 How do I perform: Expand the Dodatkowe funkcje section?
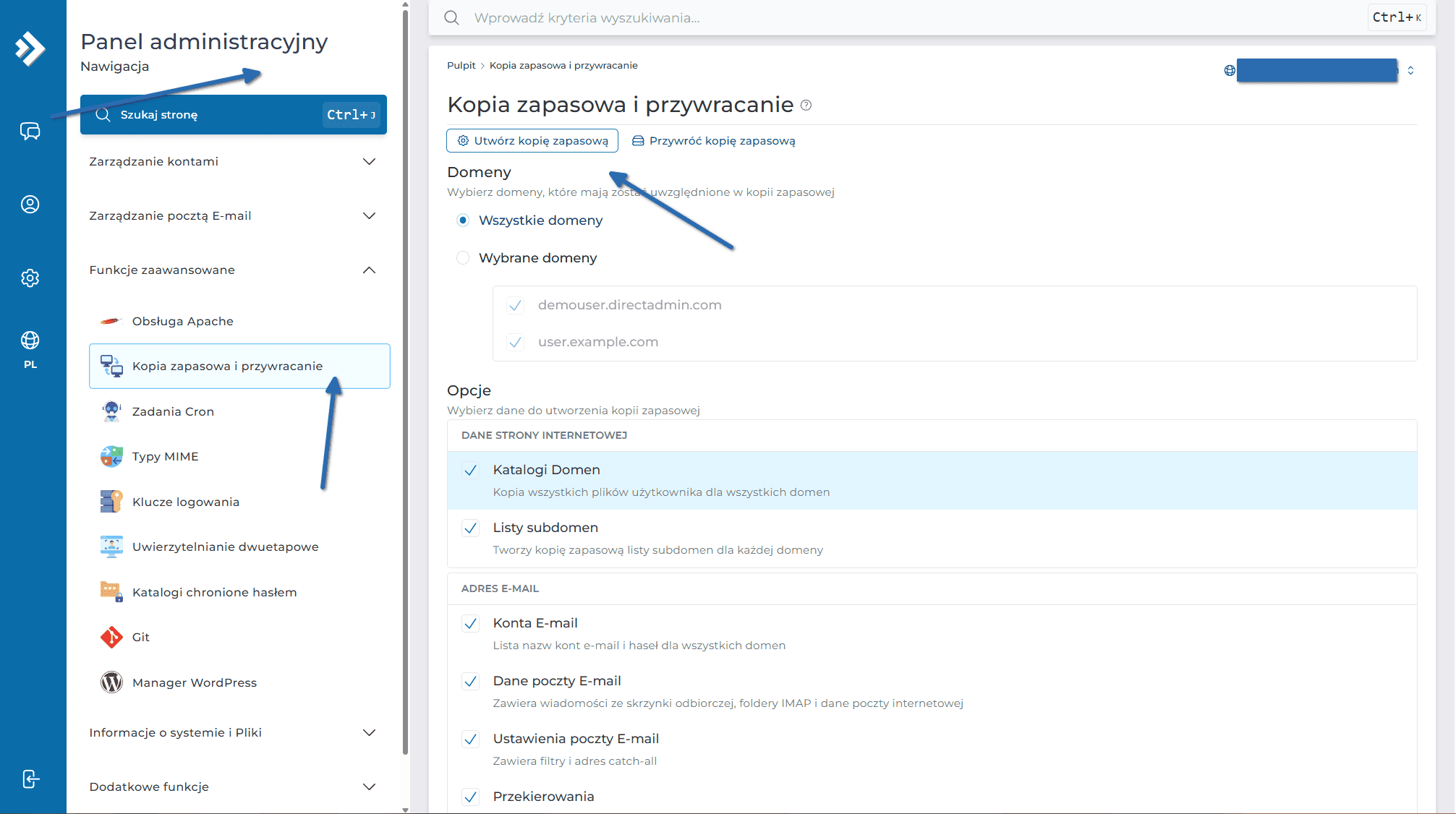tap(233, 787)
